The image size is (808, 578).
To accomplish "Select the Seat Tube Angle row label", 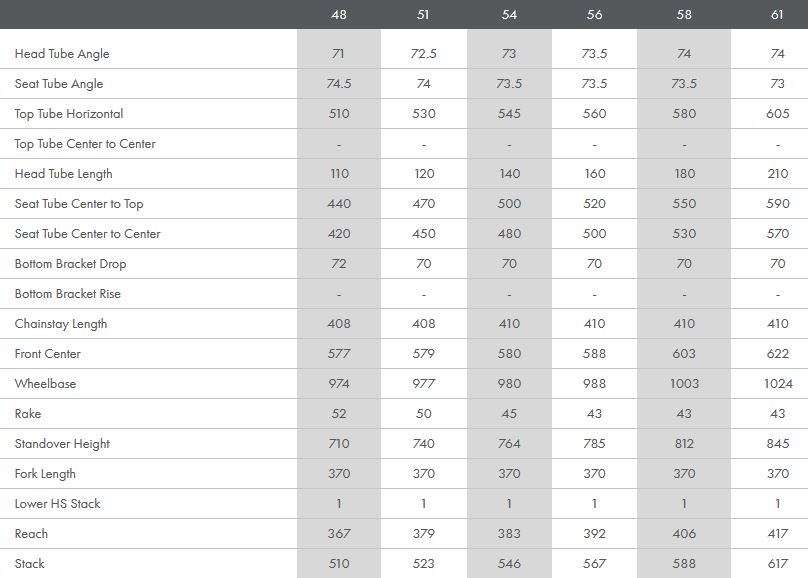I will pos(59,84).
